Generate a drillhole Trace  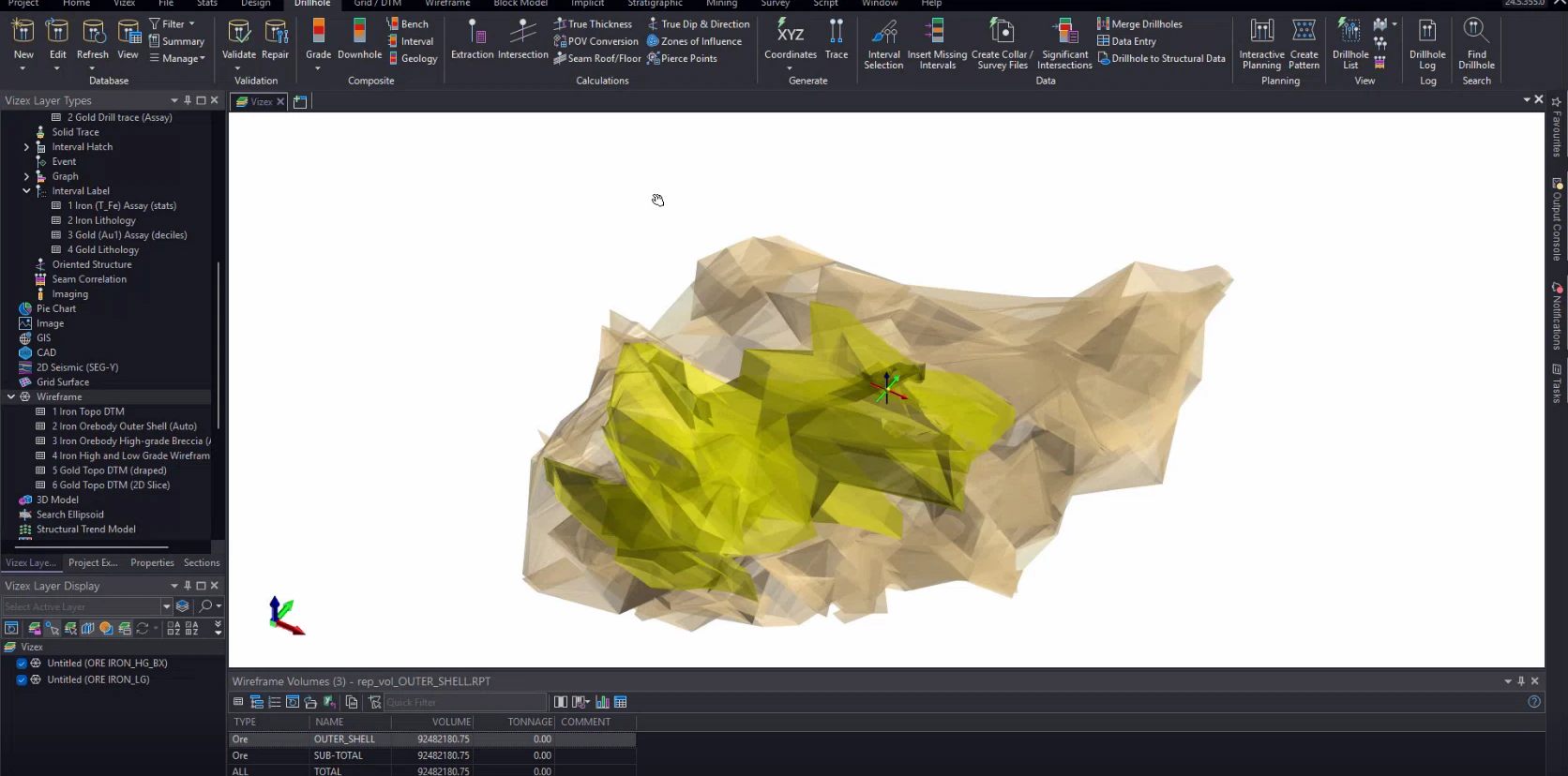click(837, 39)
